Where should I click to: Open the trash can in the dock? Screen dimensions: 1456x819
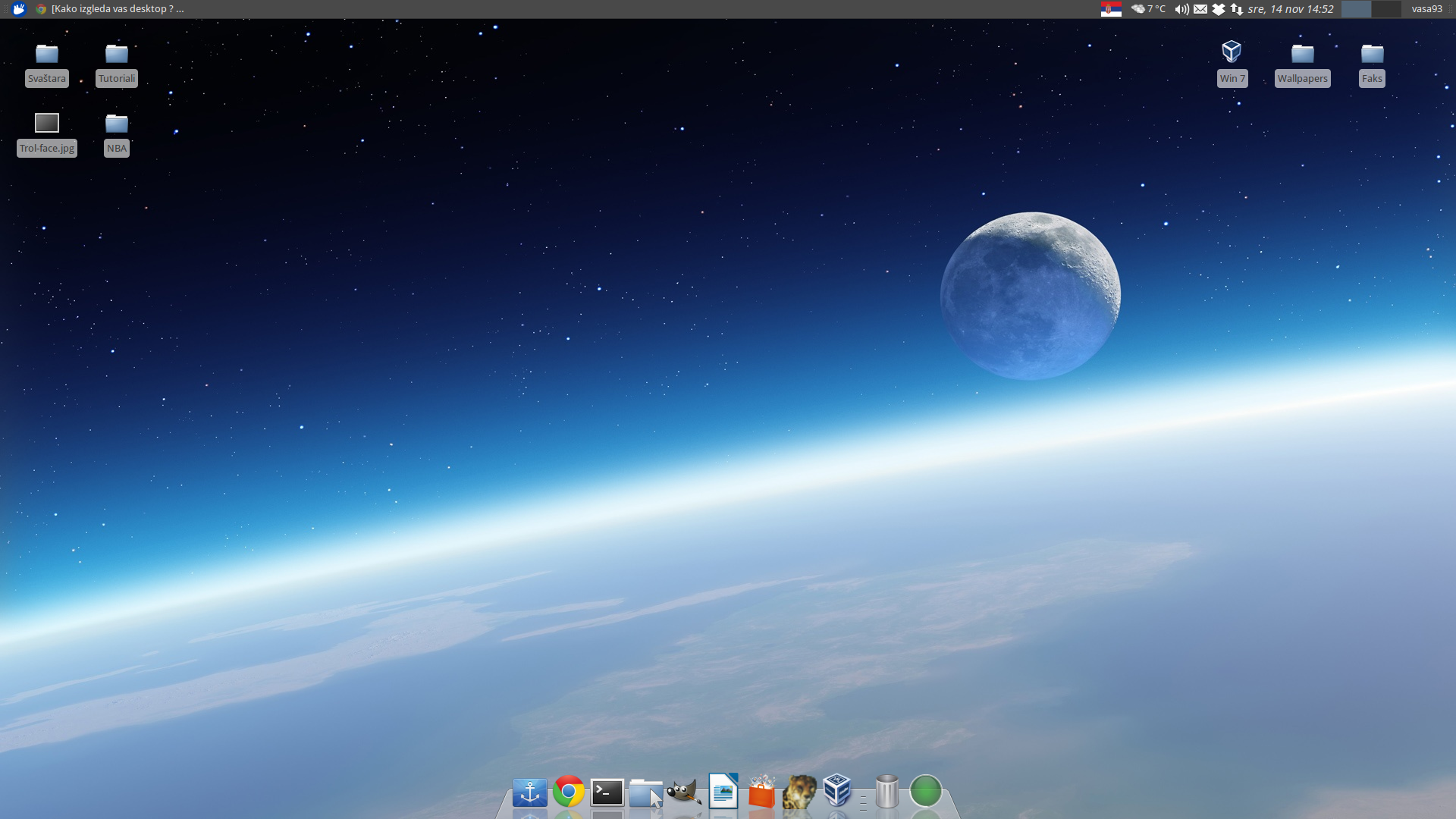[x=886, y=792]
